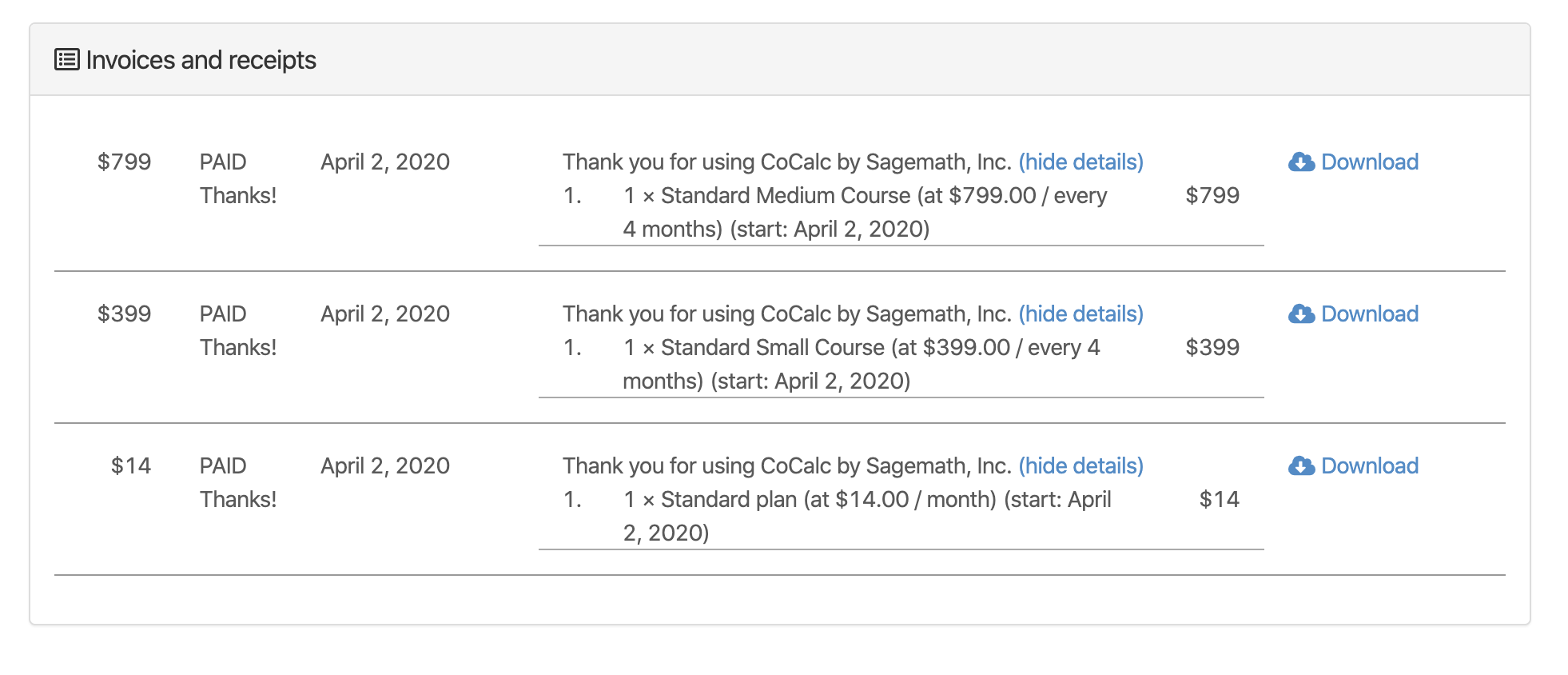Download the Standard Small Course invoice text link
This screenshot has width=1568, height=675.
tap(1369, 314)
